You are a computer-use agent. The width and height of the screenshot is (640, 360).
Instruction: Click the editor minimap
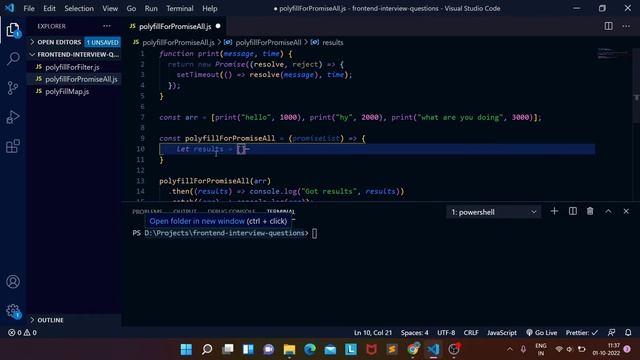[x=612, y=53]
